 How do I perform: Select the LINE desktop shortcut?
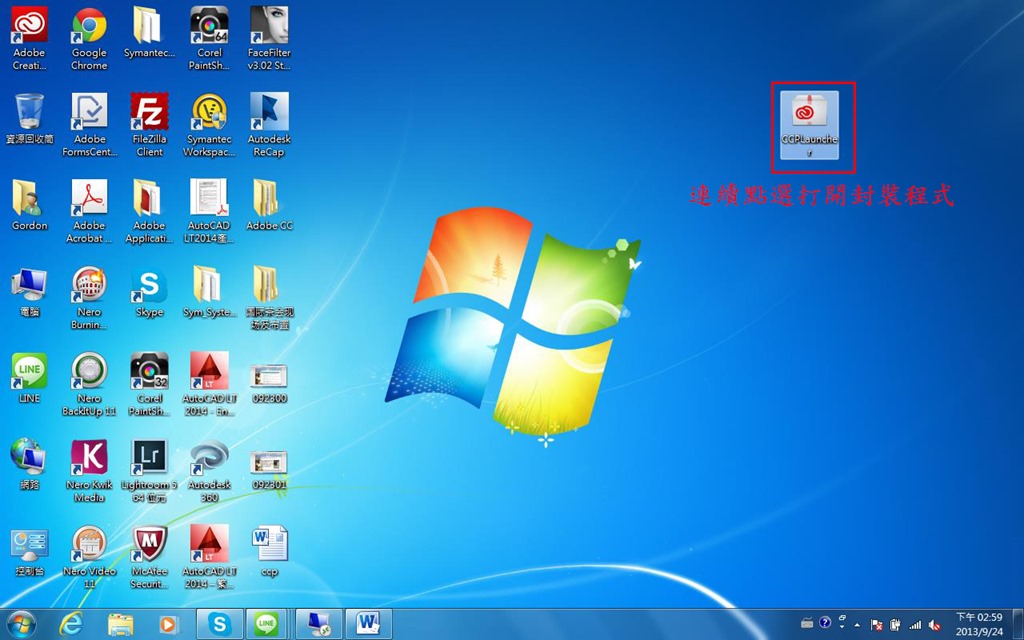click(x=29, y=378)
